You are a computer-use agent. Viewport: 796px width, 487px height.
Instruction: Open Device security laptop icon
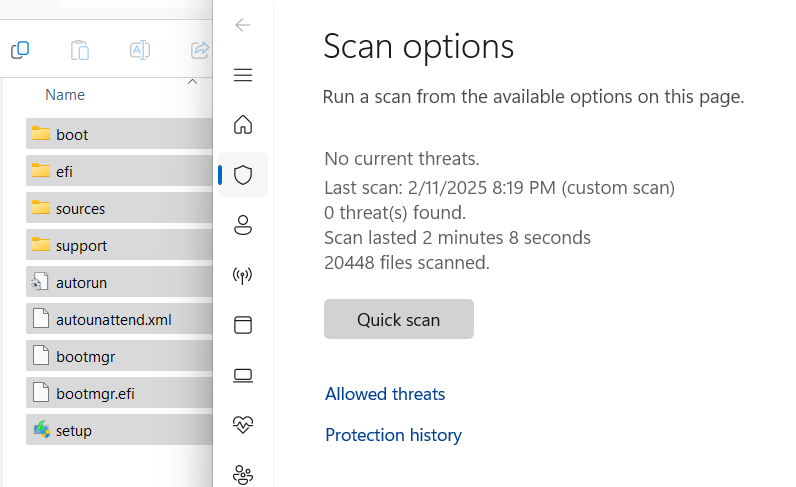pyautogui.click(x=243, y=375)
